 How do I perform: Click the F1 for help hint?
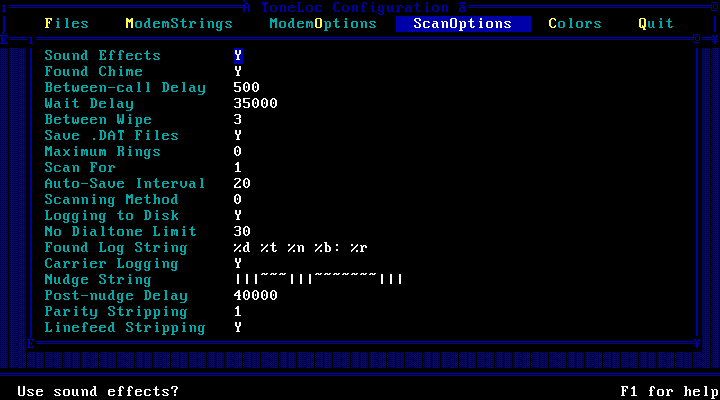668,390
